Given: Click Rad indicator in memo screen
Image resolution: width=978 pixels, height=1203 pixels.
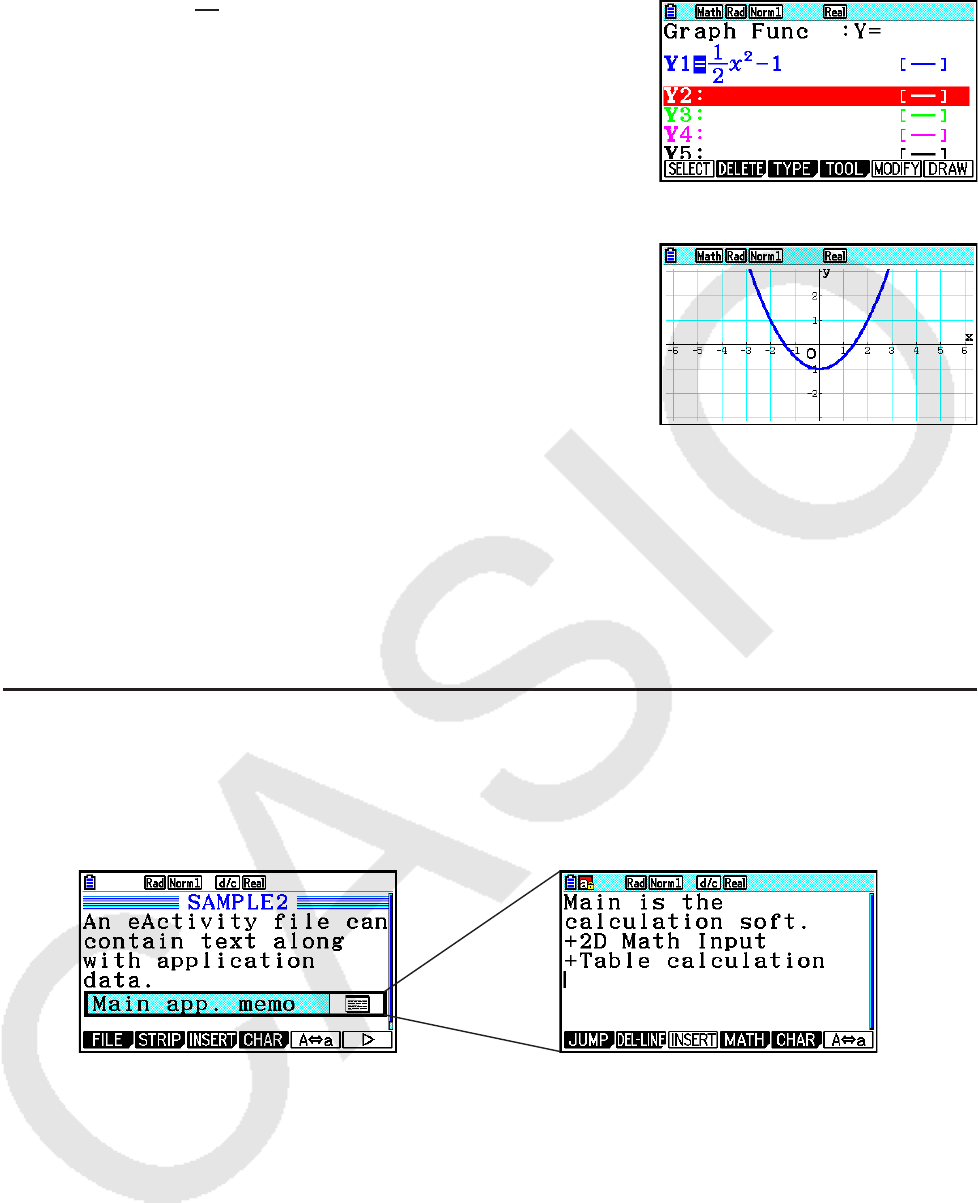Looking at the screenshot, I should click(x=636, y=883).
